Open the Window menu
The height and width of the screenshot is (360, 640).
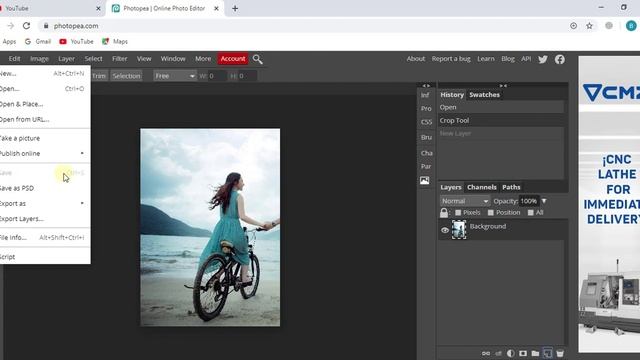(173, 59)
